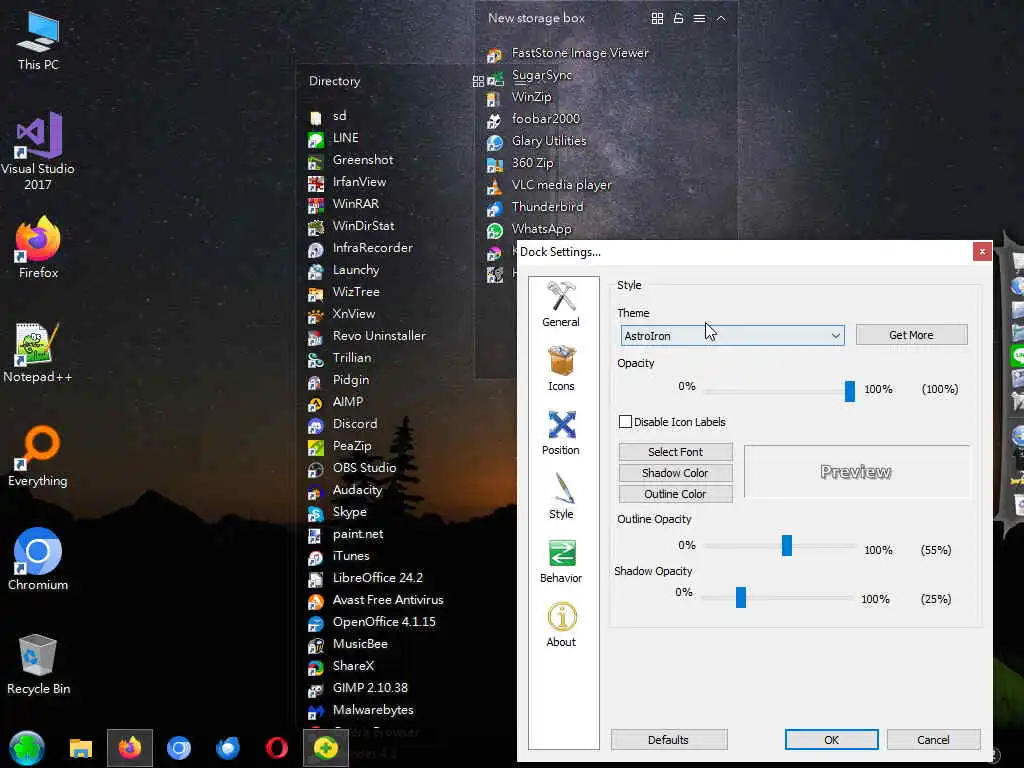Collapse the New storage box with chevron
This screenshot has width=1024, height=768.
coord(721,18)
